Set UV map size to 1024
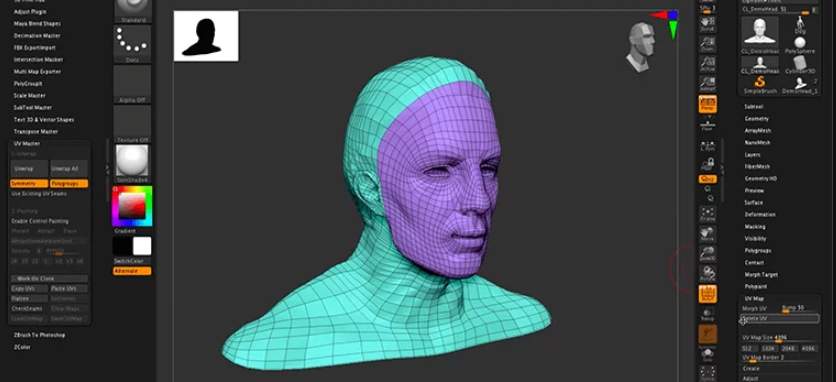The width and height of the screenshot is (836, 382). click(x=768, y=348)
